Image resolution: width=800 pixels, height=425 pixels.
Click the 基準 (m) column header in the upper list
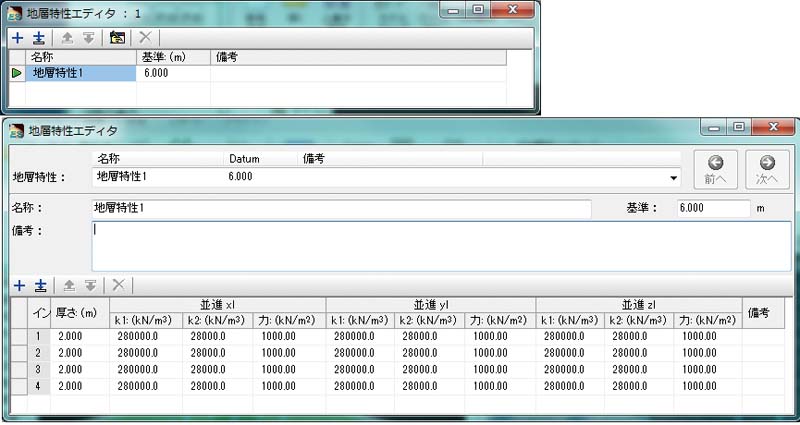(173, 58)
